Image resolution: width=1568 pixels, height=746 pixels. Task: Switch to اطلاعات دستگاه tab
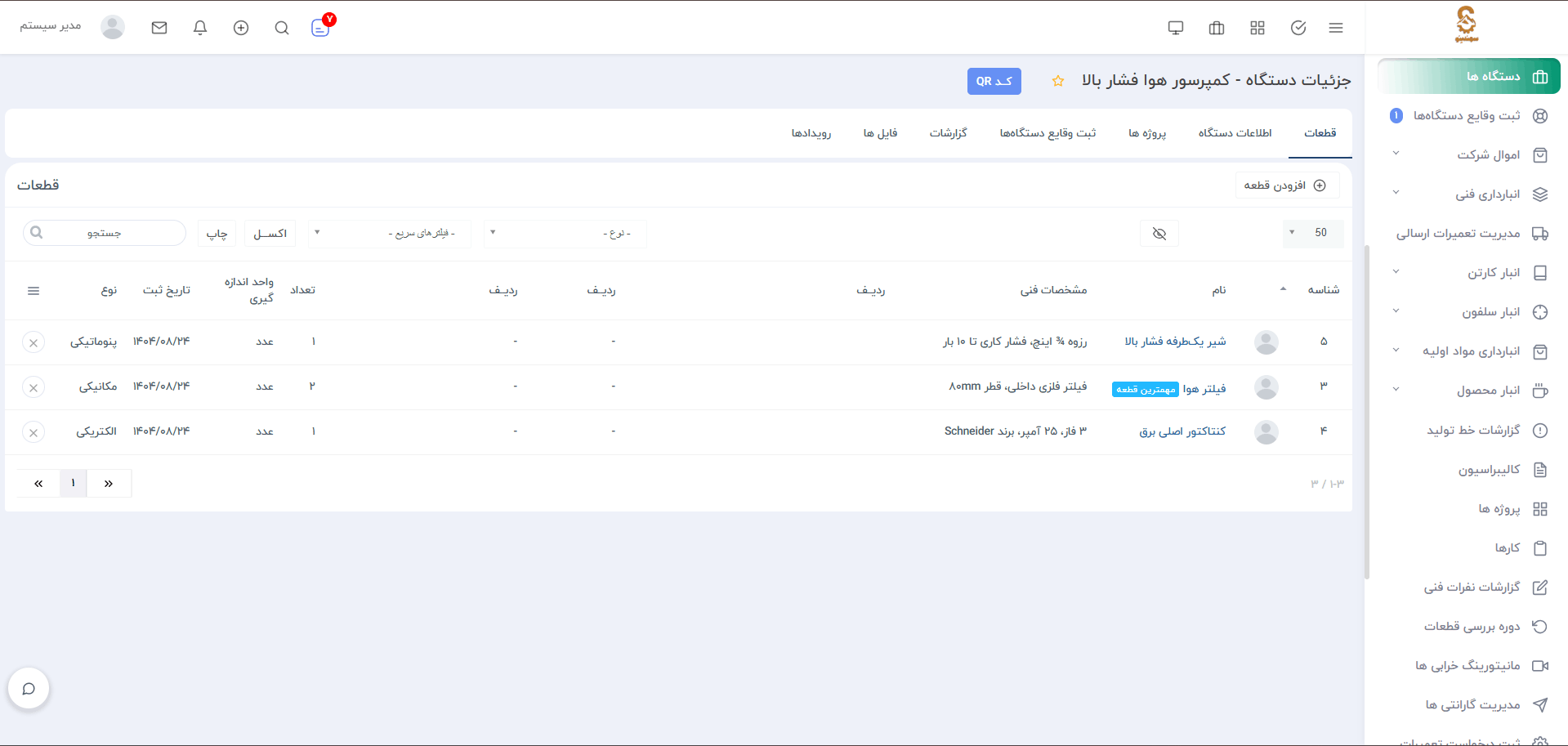[x=1235, y=133]
